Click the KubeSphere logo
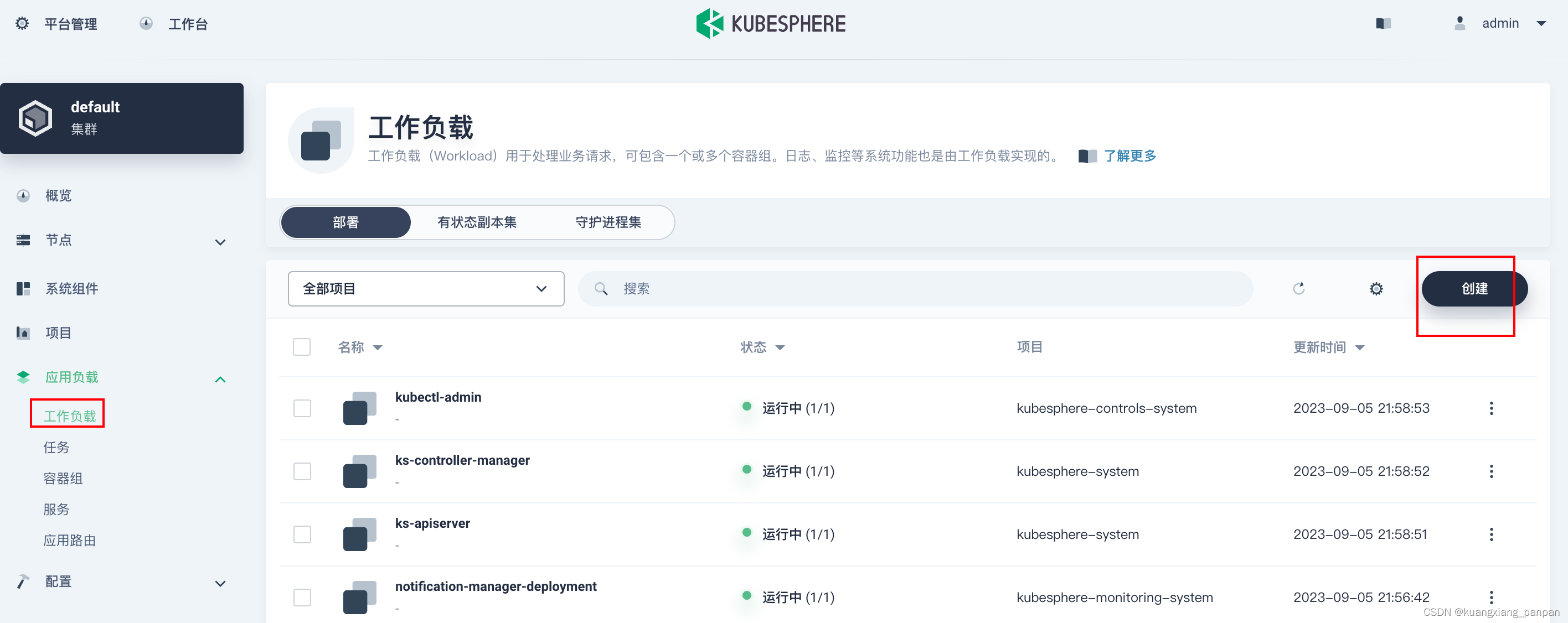 pos(771,24)
